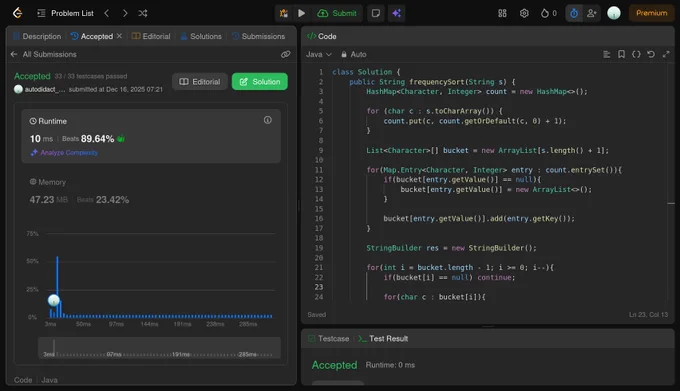Toggle the Auto lock setting
The image size is (680, 391).
[x=353, y=54]
